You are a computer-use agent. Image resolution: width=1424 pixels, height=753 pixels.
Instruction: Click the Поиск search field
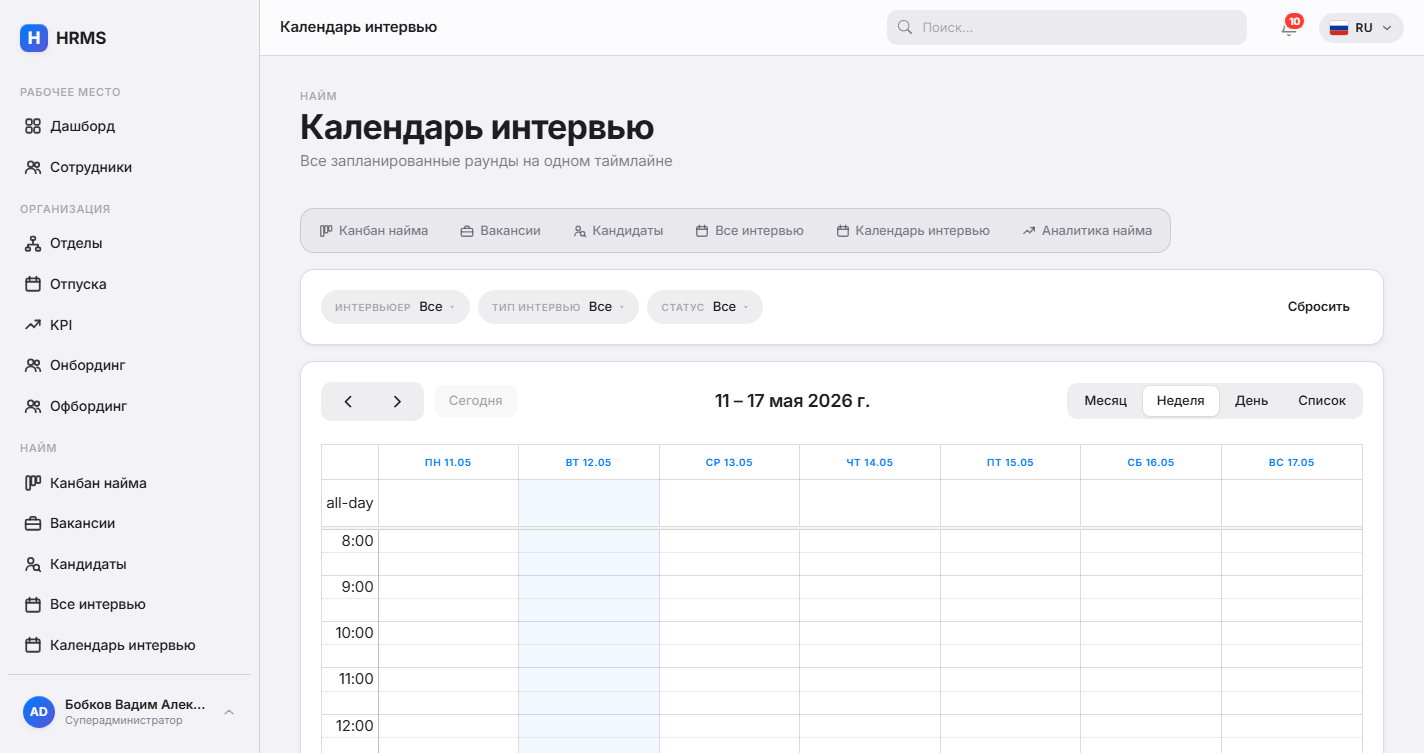click(1067, 28)
